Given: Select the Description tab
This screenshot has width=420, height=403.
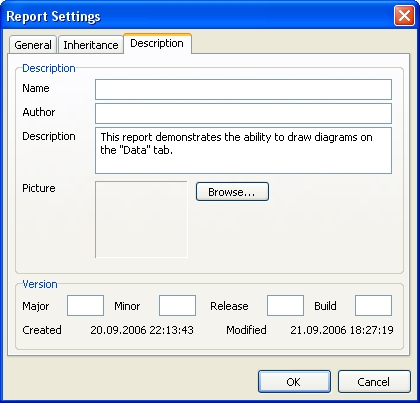Looking at the screenshot, I should click(157, 43).
